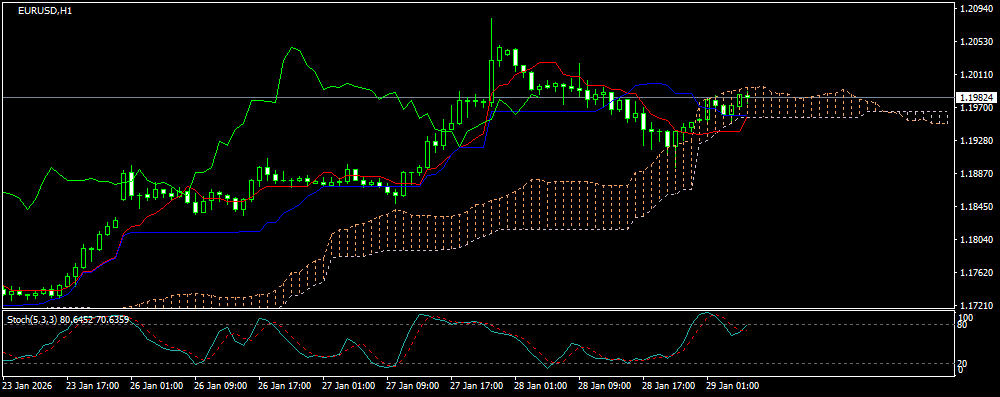This screenshot has height=397, width=1000.
Task: Click the 27 Jan 17:00 time label
Action: coord(477,386)
